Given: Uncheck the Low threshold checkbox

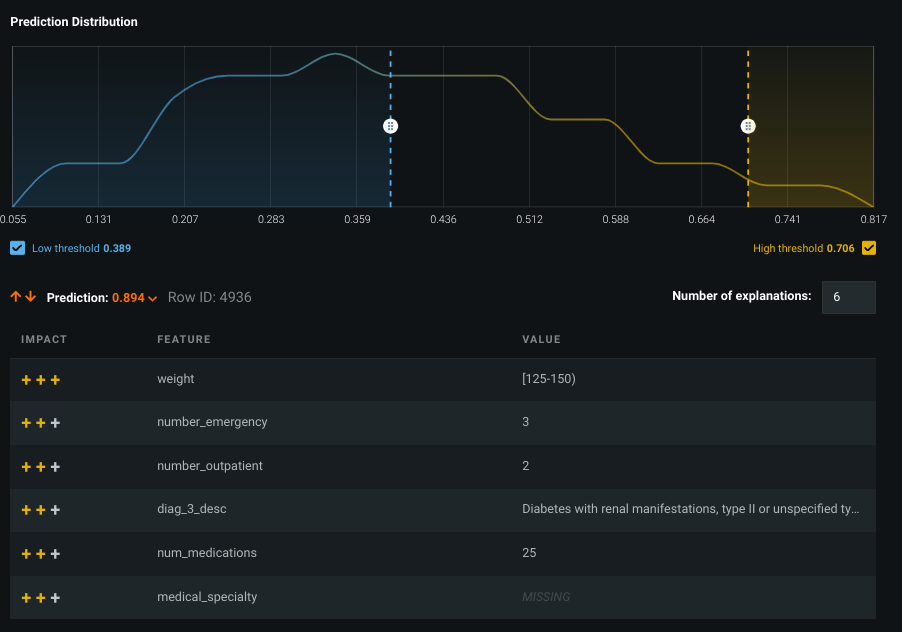Looking at the screenshot, I should pyautogui.click(x=17, y=248).
